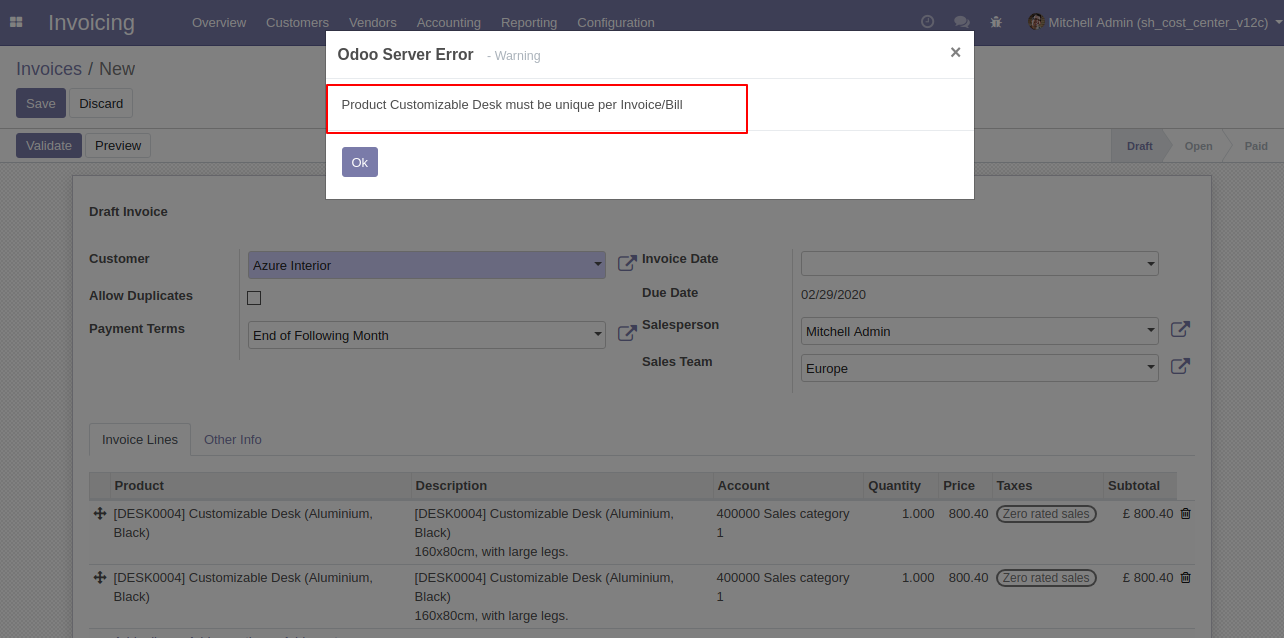Toggle Allow Duplicates checkbox
1284x638 pixels.
click(x=254, y=298)
